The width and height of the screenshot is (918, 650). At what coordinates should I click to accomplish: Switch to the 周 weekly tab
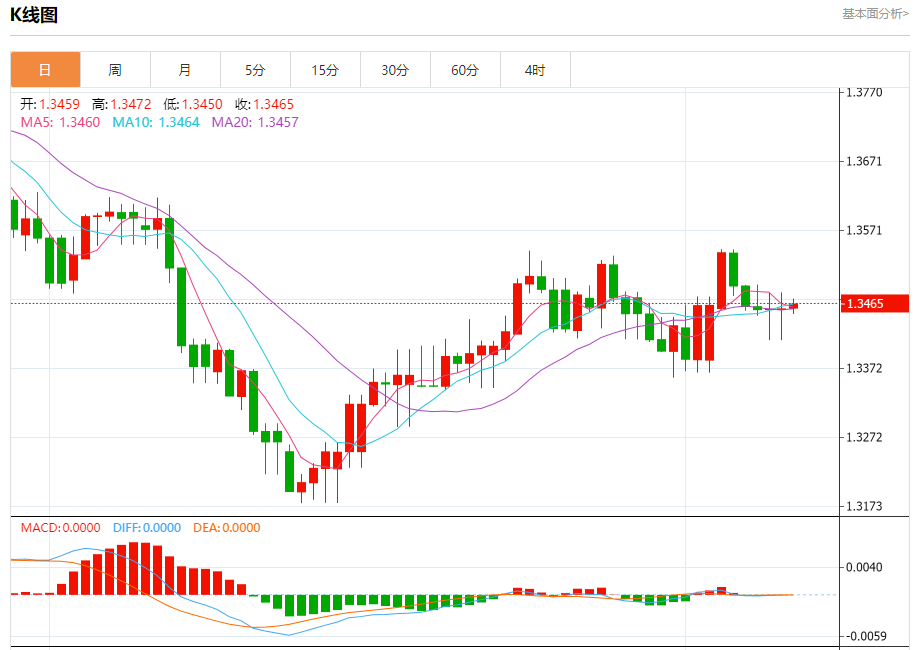(115, 70)
